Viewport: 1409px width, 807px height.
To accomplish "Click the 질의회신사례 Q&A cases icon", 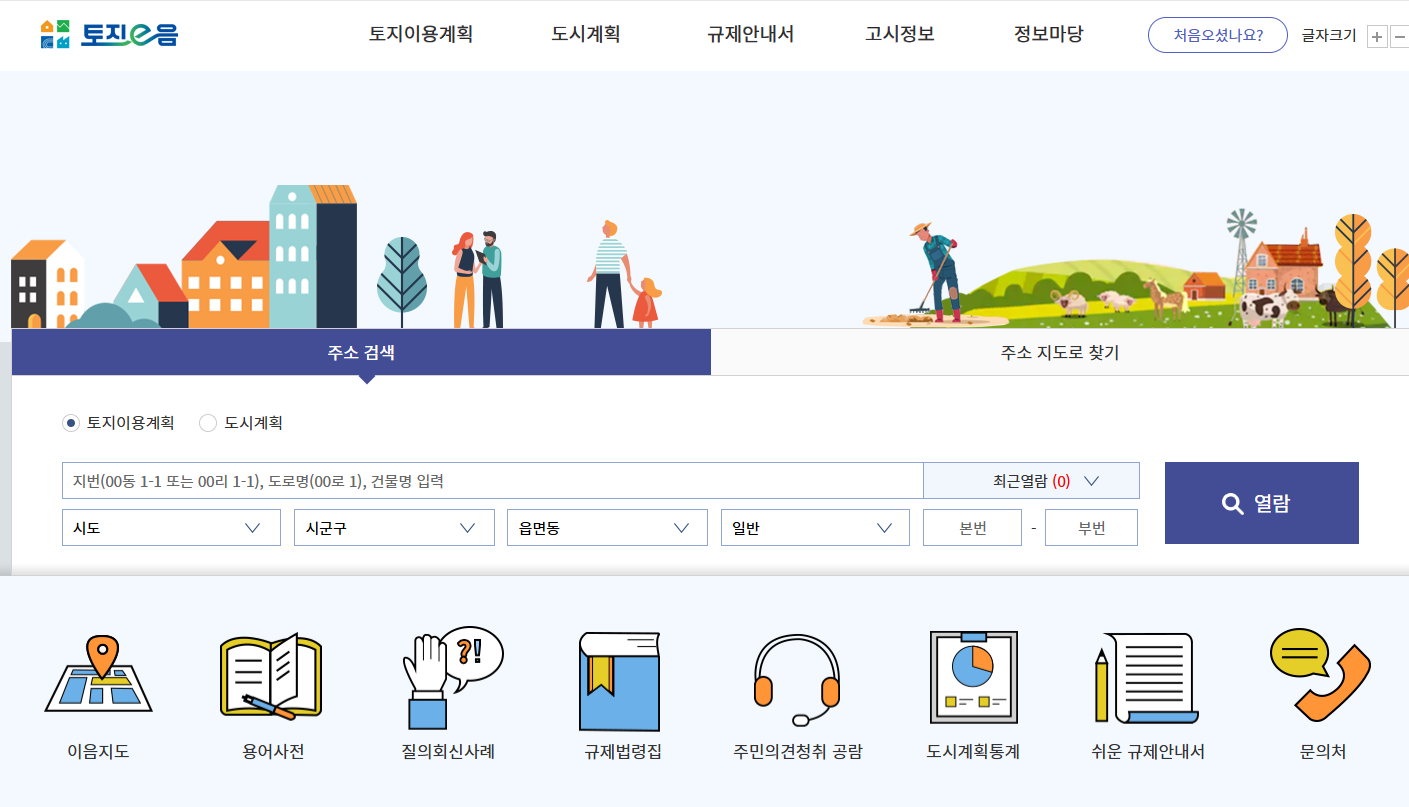I will click(x=447, y=677).
